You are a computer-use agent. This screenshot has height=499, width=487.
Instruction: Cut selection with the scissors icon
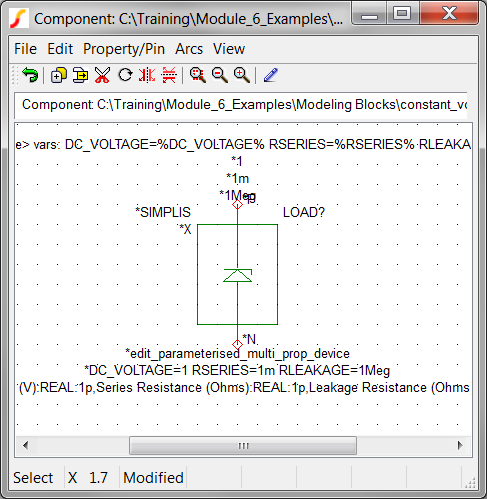point(102,75)
